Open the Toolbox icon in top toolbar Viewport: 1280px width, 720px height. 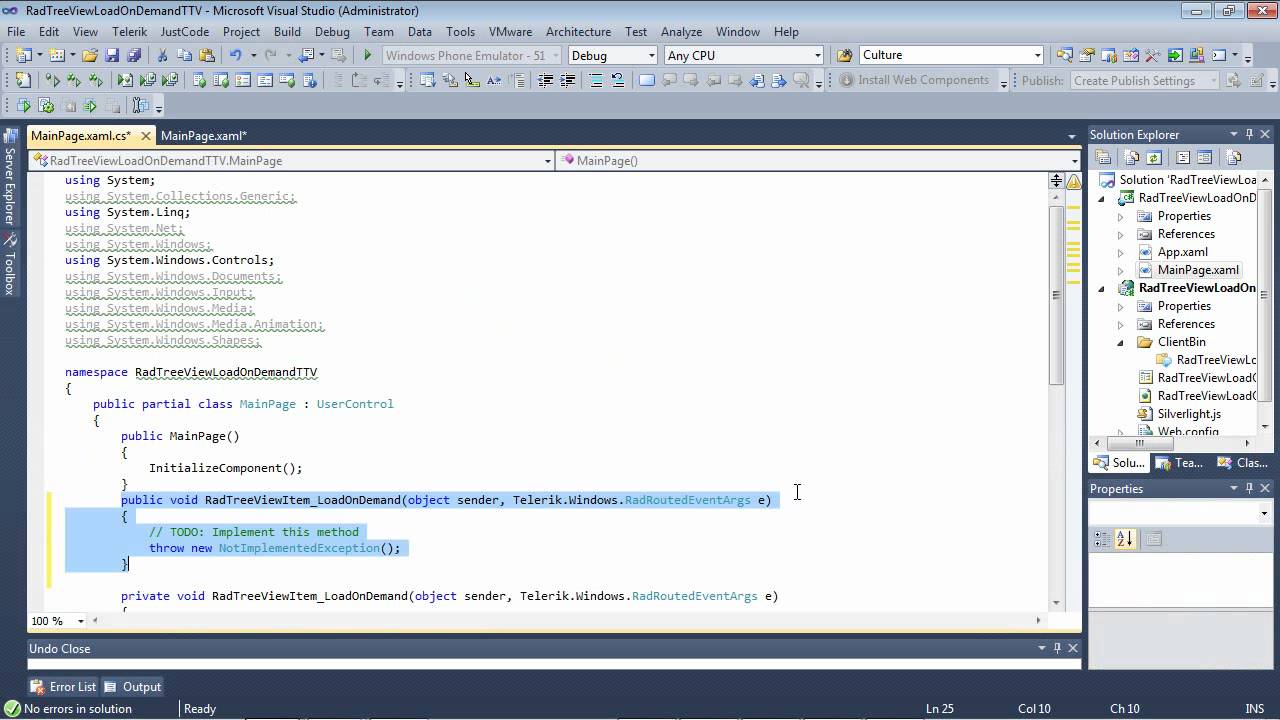pos(1152,55)
